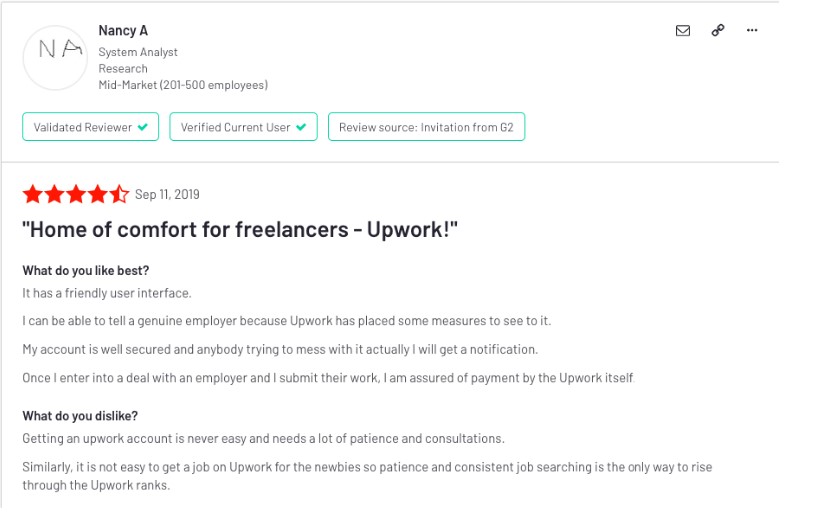The width and height of the screenshot is (816, 527).
Task: Click the Sep 11, 2019 review date
Action: (167, 195)
